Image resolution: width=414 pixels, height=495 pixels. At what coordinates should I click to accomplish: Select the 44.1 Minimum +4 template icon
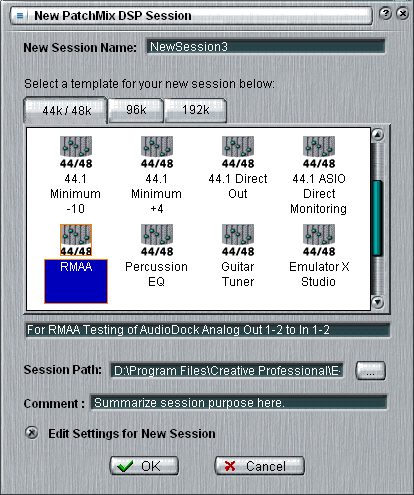pyautogui.click(x=157, y=152)
